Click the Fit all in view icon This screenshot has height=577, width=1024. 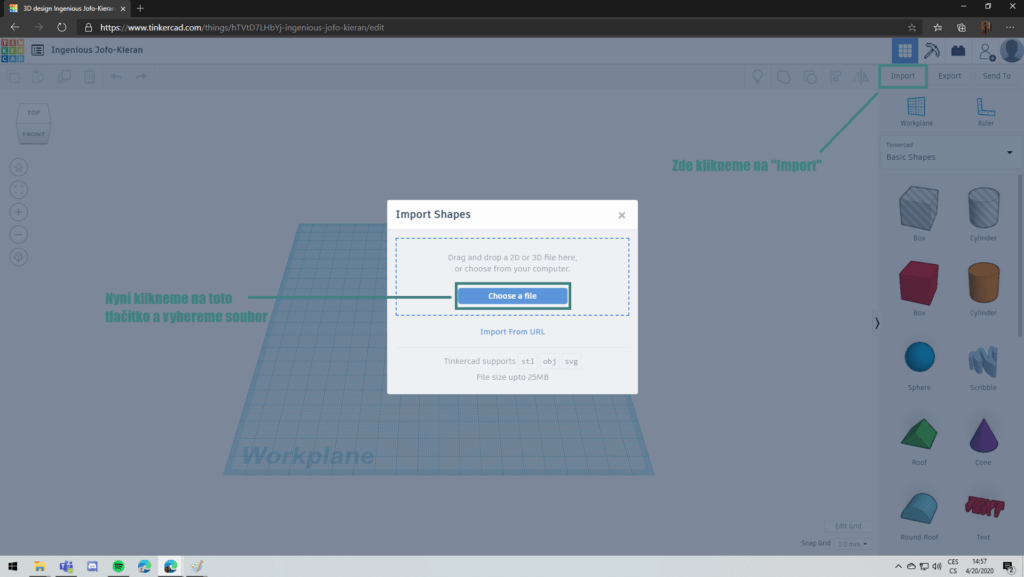tap(19, 189)
